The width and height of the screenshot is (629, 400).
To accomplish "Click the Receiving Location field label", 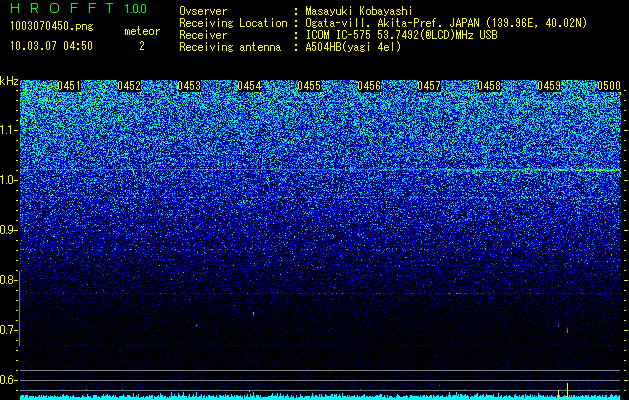I will coord(233,23).
